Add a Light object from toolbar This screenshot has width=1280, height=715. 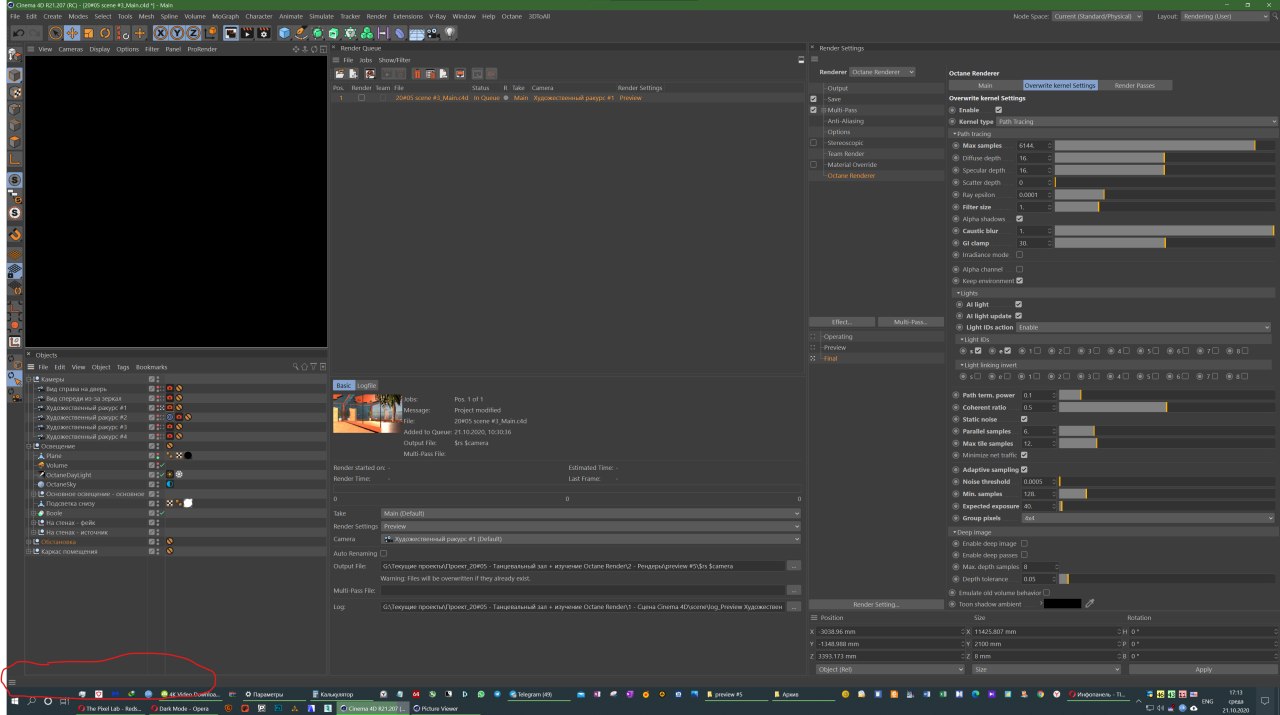coord(450,33)
